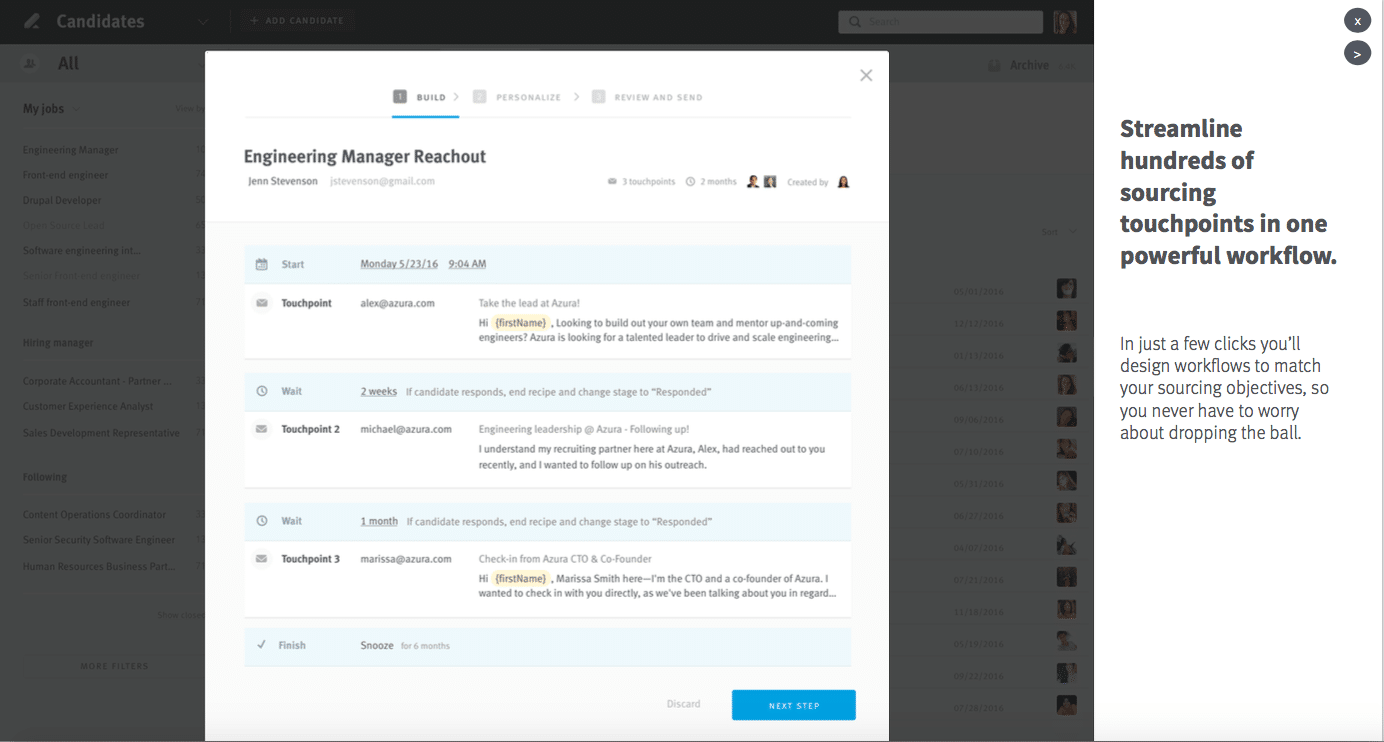Click the step 2 number badge
The height and width of the screenshot is (742, 1384).
point(480,97)
